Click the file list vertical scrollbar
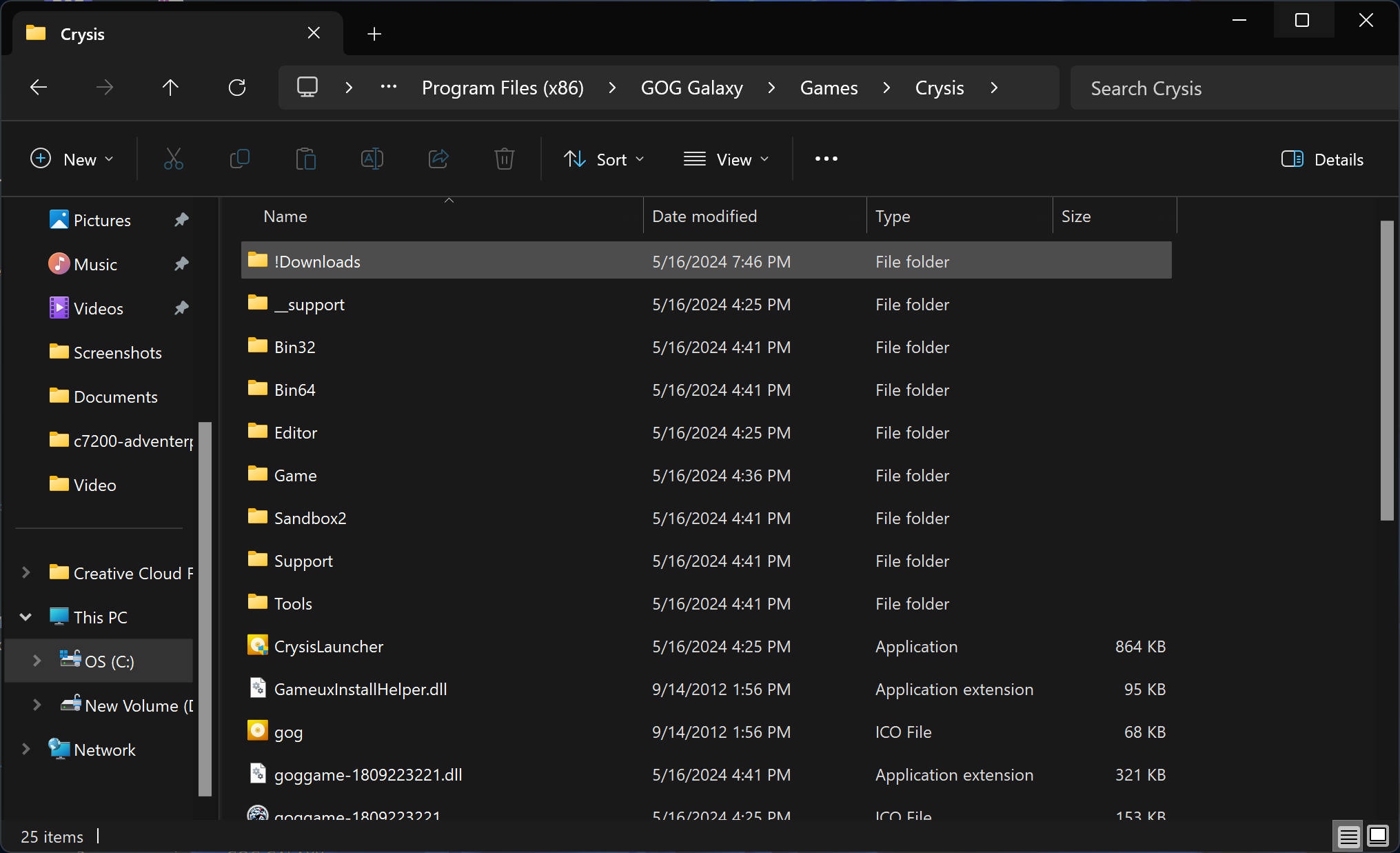The image size is (1400, 853). point(1387,370)
